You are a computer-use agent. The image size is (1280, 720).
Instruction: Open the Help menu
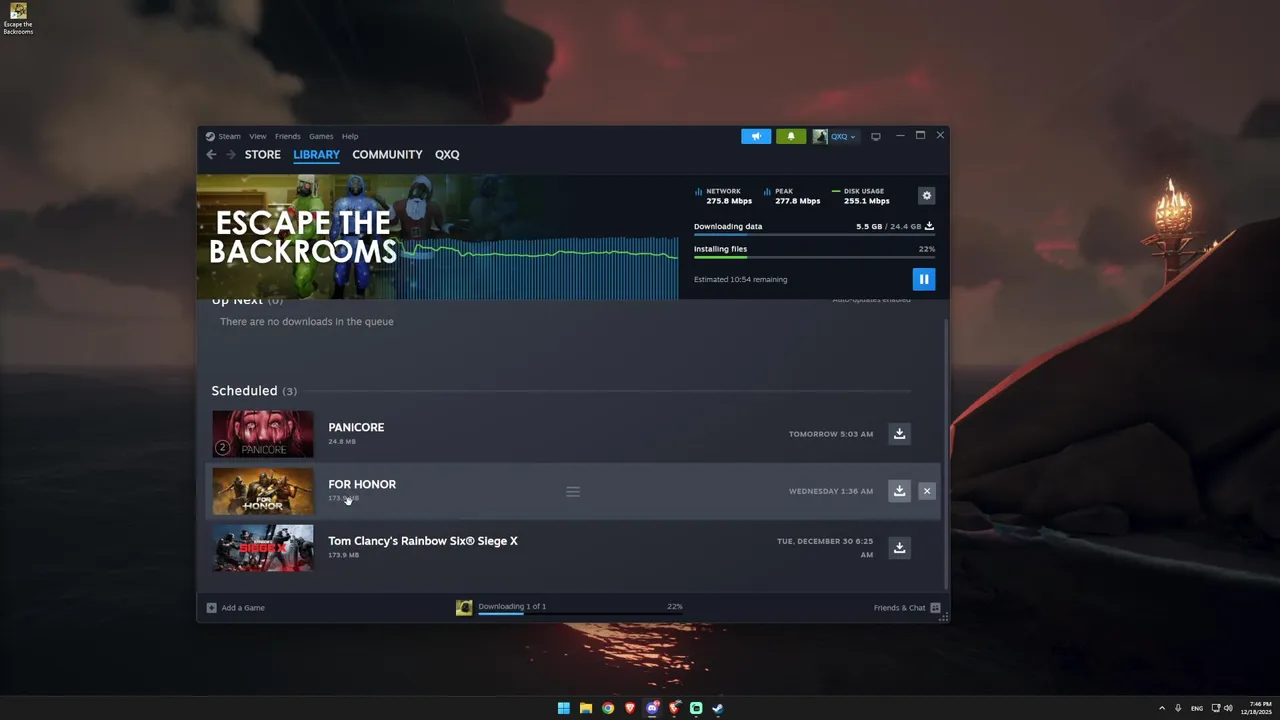pyautogui.click(x=350, y=136)
